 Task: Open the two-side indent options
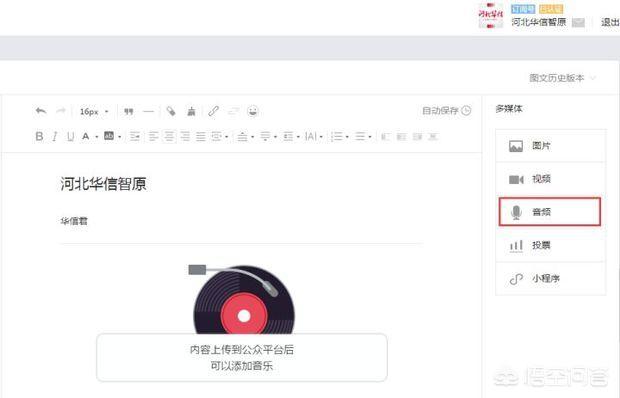pos(219,137)
